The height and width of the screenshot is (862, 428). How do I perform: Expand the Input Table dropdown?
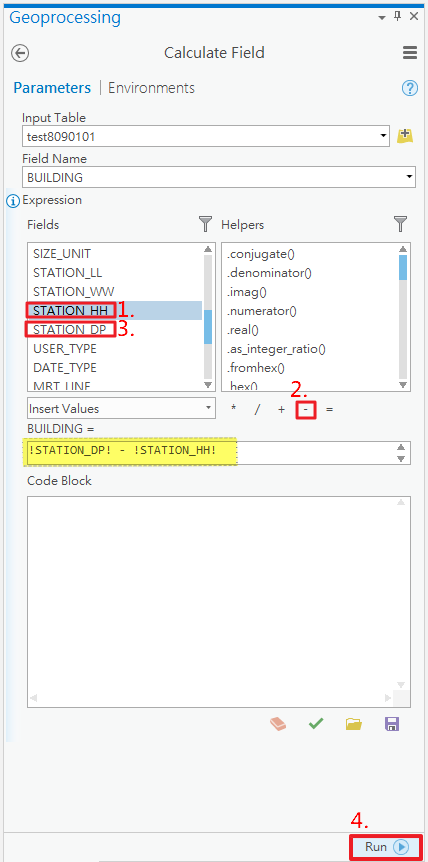pos(382,136)
